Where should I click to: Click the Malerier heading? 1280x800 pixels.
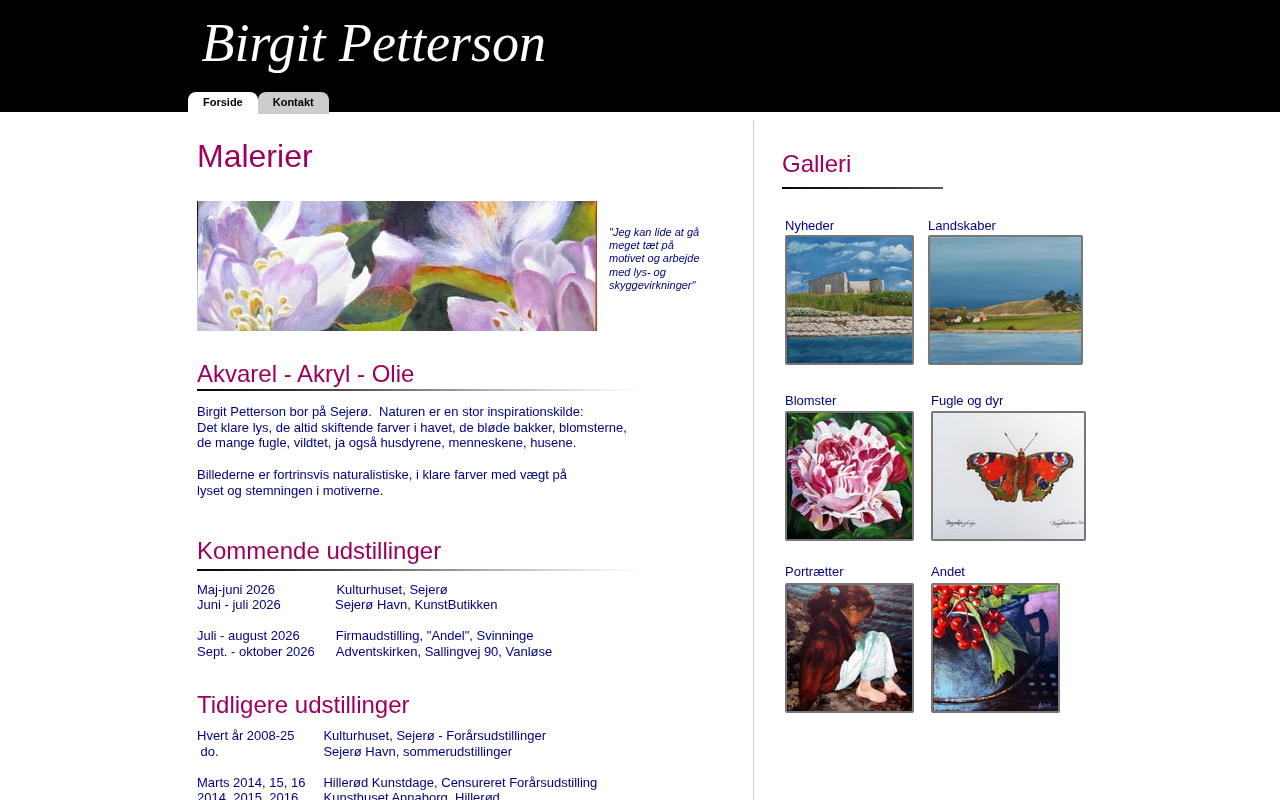pos(255,156)
